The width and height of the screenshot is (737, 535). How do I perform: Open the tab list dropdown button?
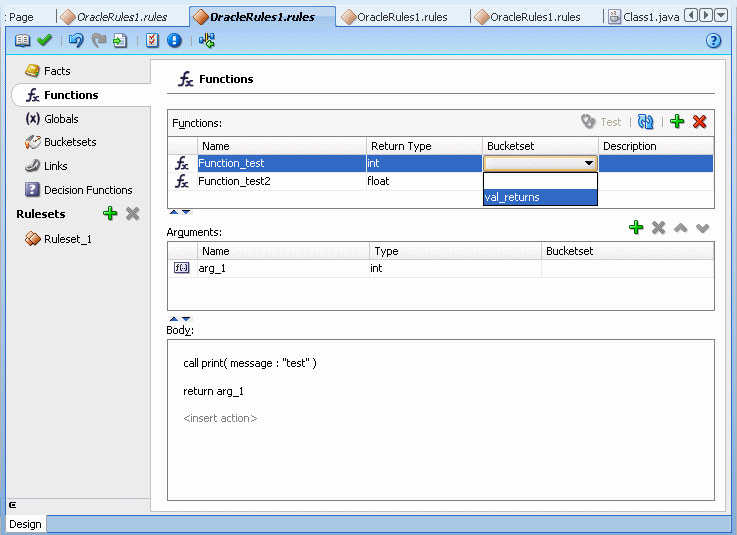721,16
